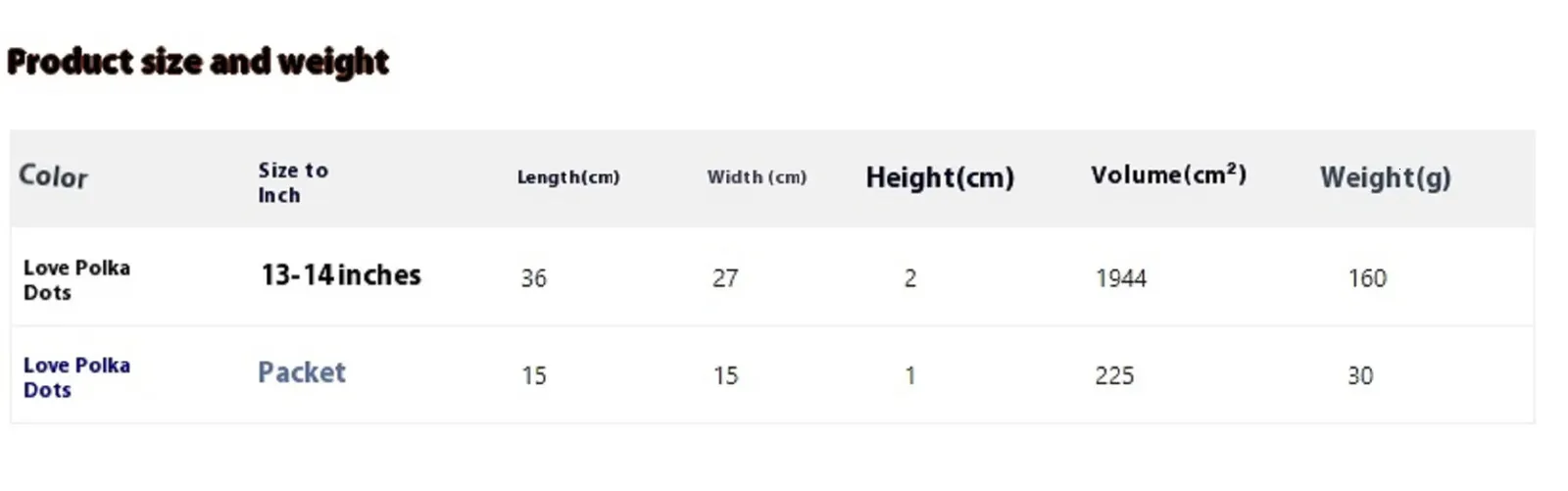Select the Weight(g) column header
Image resolution: width=1568 pixels, height=491 pixels.
click(1385, 177)
